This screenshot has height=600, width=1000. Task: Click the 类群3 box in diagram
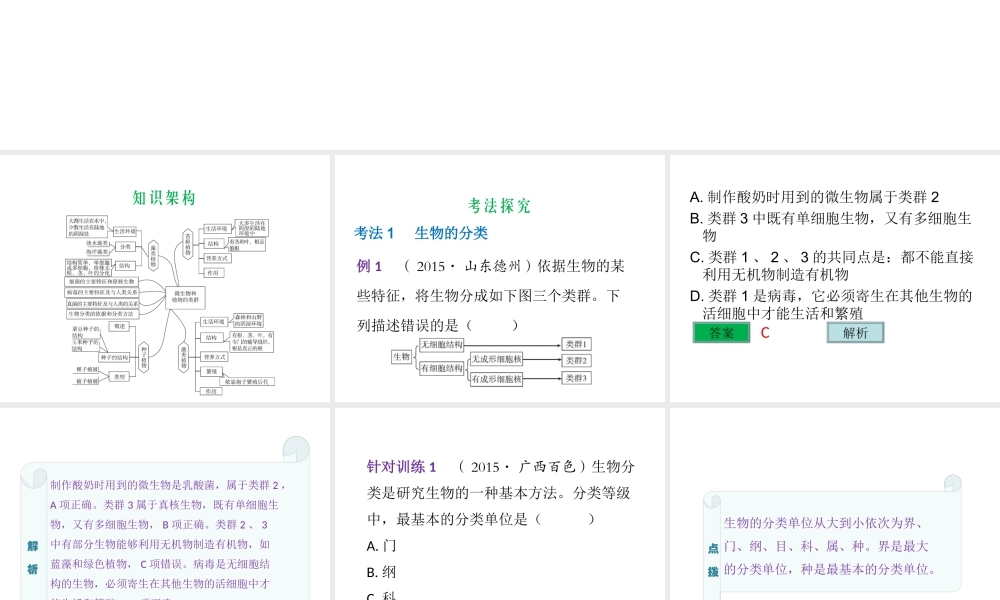pos(577,377)
